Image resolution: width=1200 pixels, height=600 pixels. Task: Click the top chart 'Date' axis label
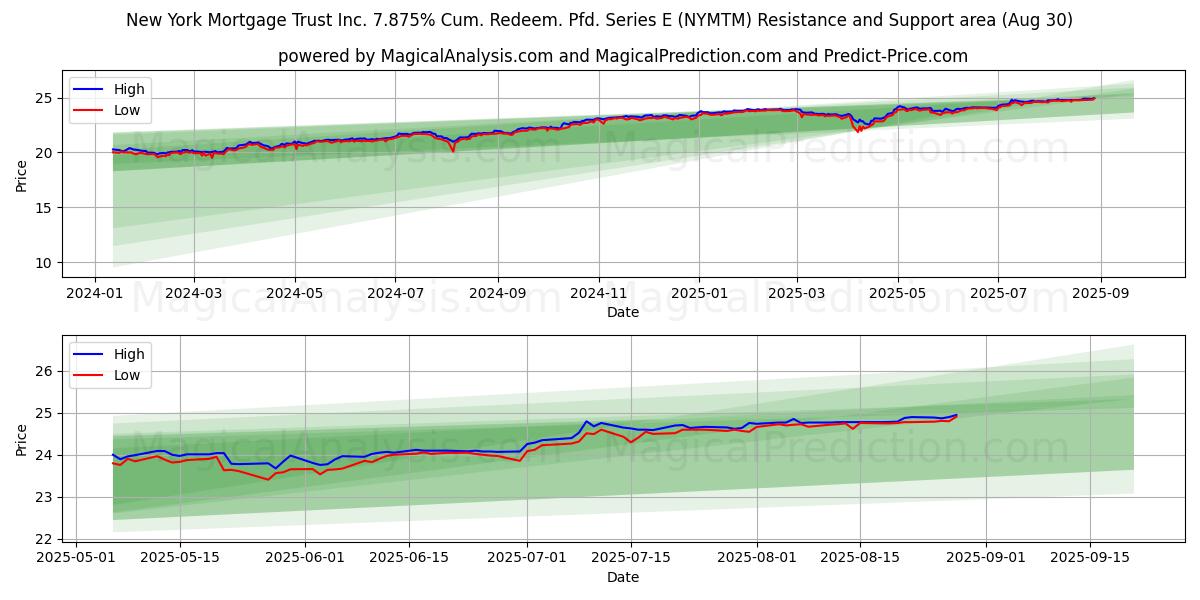point(623,312)
